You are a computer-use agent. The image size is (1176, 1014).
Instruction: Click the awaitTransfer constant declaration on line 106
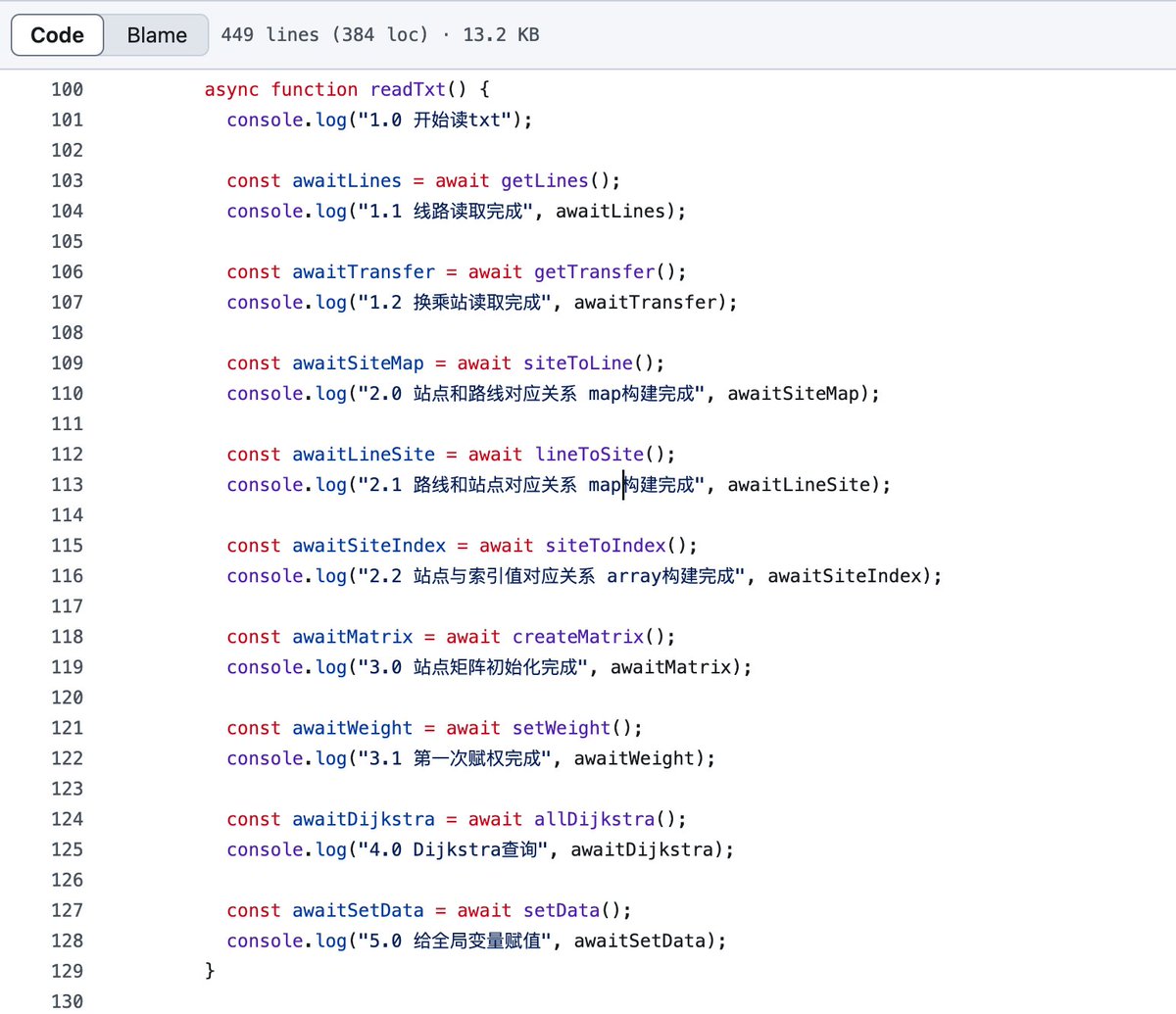pos(364,271)
